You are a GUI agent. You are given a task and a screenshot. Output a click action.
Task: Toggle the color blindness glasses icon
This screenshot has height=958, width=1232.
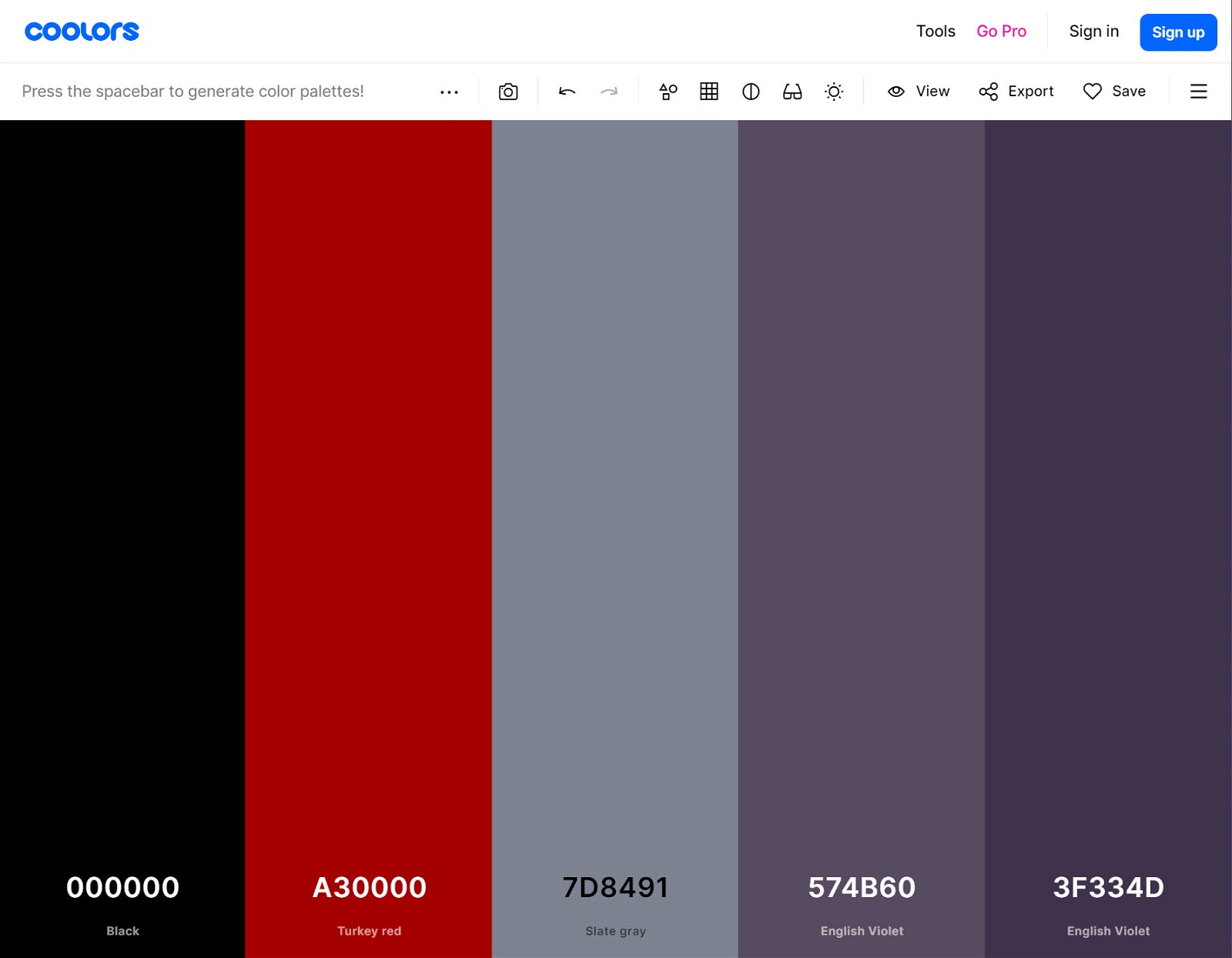pos(792,92)
